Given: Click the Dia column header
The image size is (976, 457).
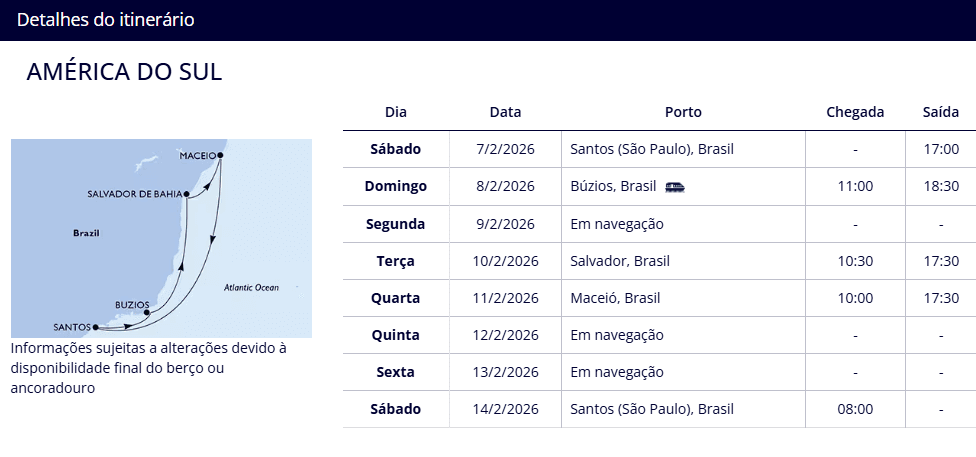Looking at the screenshot, I should pos(395,112).
